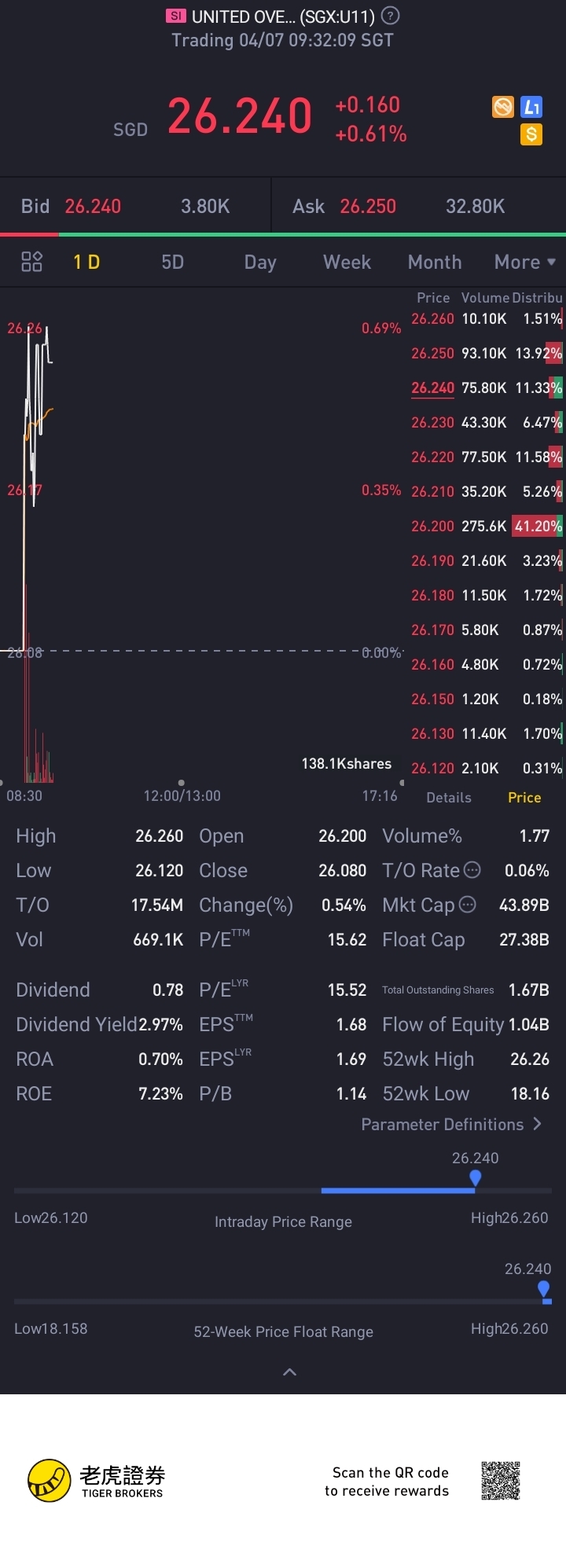566x1568 pixels.
Task: Select the Price view toggle
Action: tap(524, 798)
